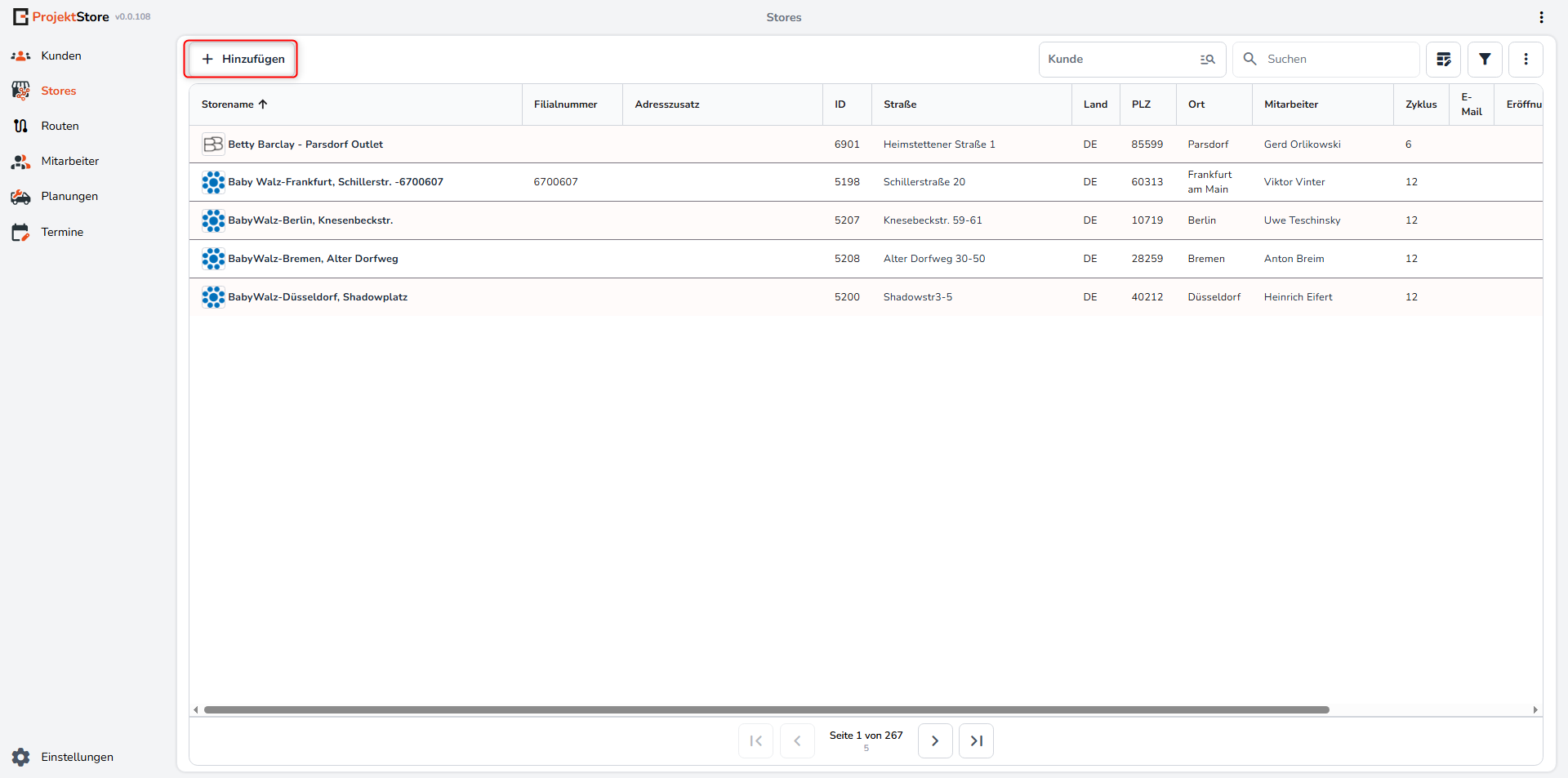Go to the first page

[755, 740]
